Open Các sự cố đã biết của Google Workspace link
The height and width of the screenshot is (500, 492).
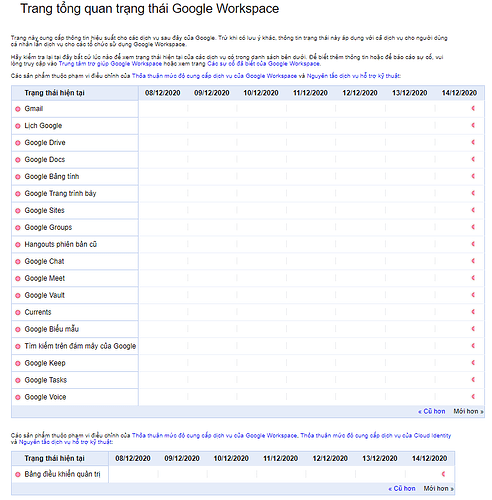[263, 64]
